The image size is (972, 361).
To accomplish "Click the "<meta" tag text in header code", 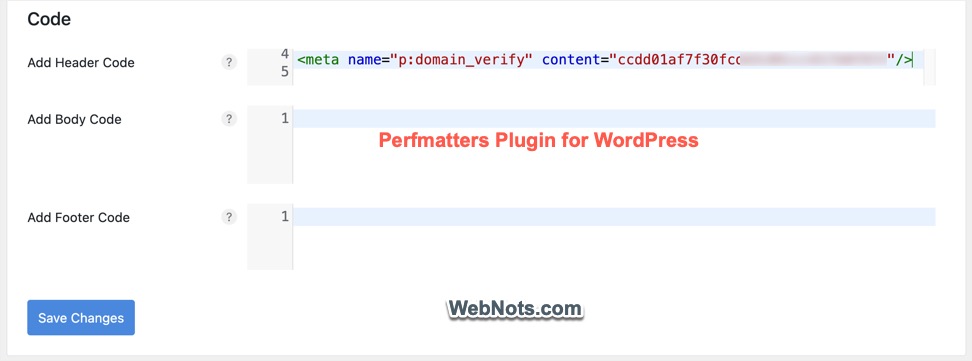I will [318, 60].
